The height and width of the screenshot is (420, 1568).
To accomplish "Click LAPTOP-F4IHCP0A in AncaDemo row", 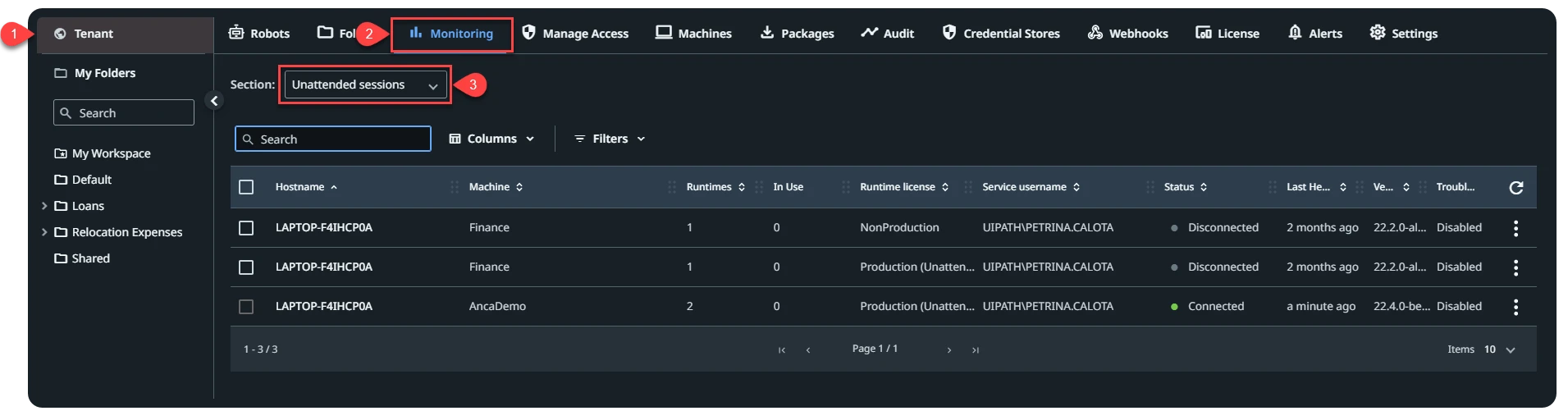I will 323,306.
